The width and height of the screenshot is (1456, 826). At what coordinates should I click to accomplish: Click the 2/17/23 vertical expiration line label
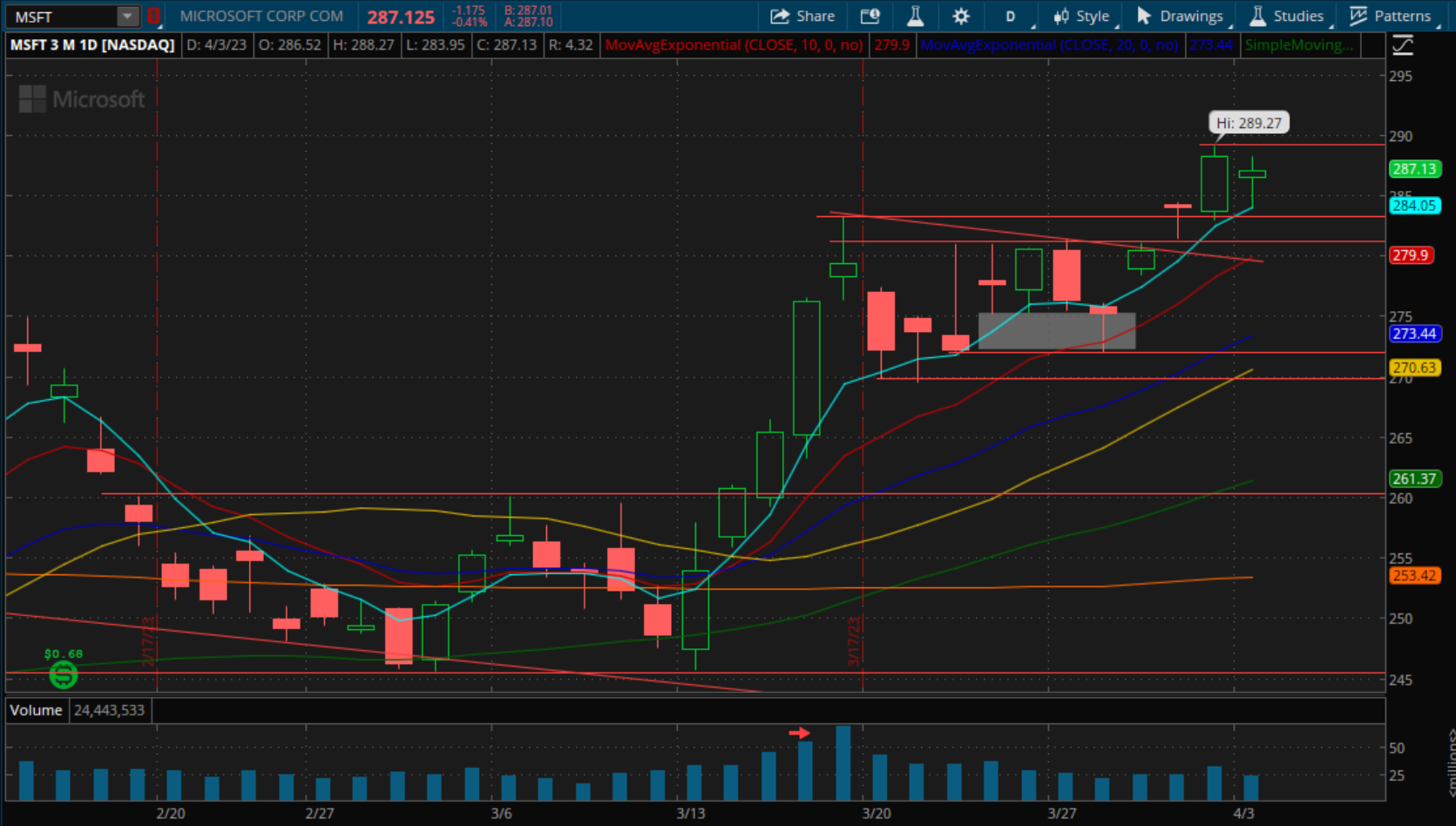tap(148, 642)
